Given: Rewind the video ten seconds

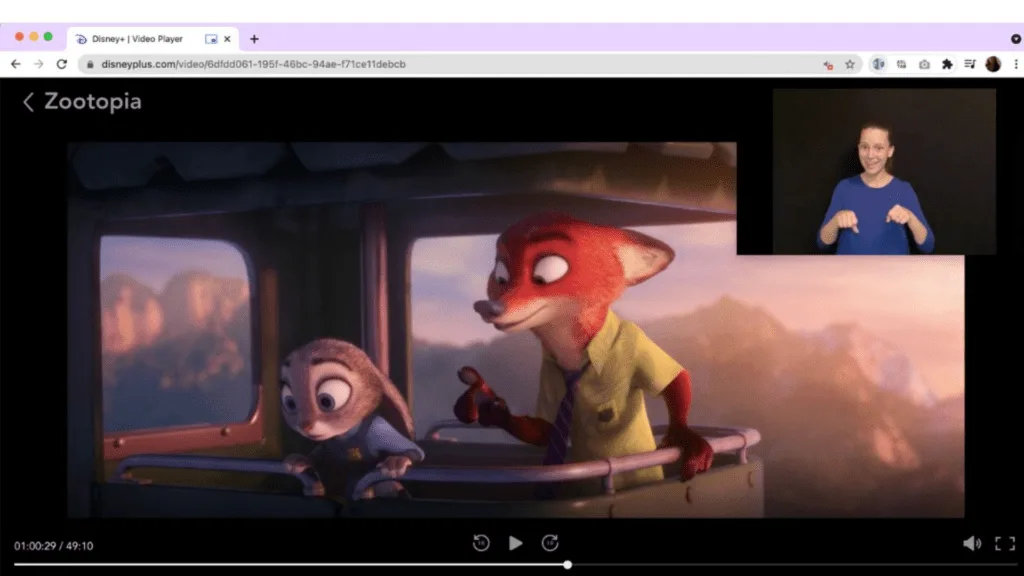Looking at the screenshot, I should click(x=481, y=543).
